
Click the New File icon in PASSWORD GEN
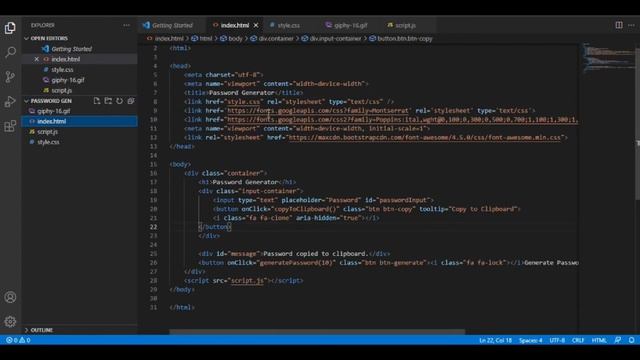pos(97,101)
